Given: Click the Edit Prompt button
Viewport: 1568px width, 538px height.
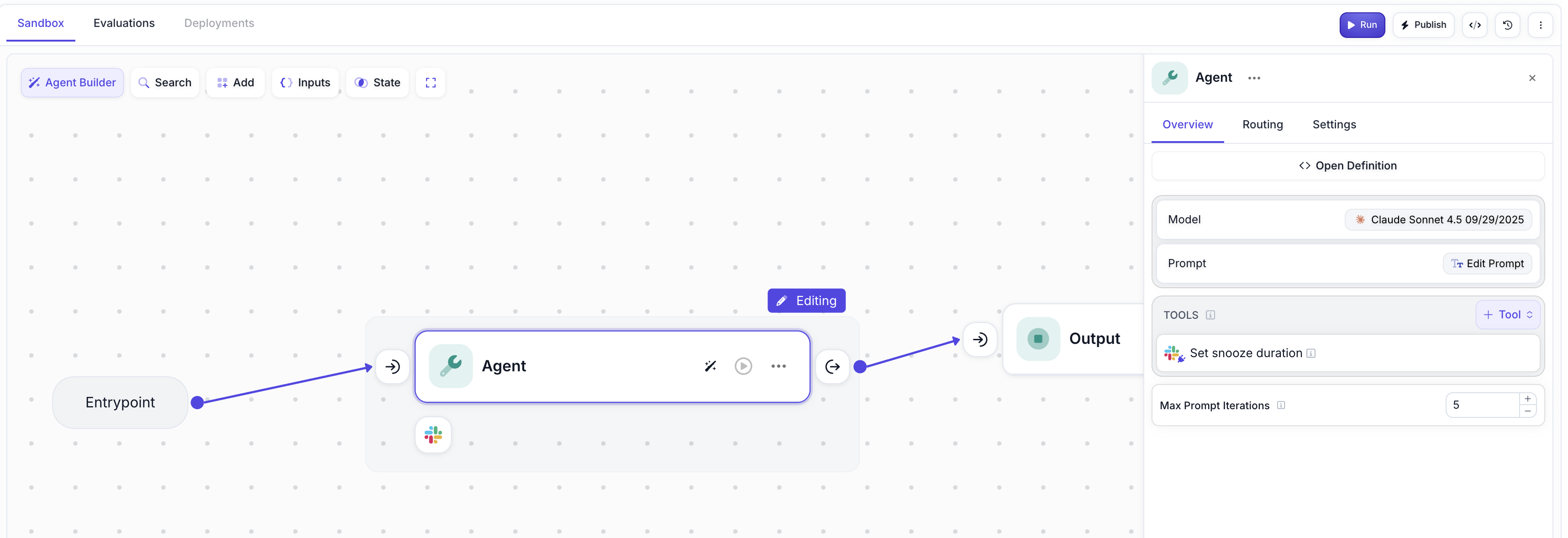Looking at the screenshot, I should coord(1487,264).
